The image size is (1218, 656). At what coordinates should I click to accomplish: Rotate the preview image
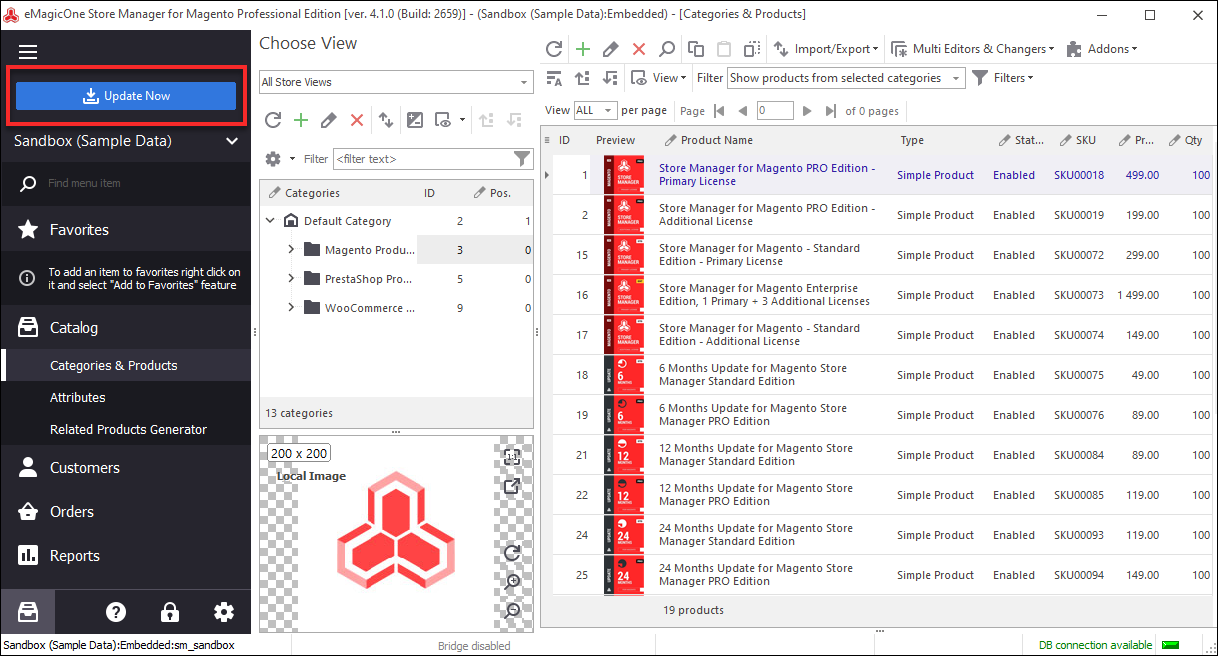click(512, 553)
